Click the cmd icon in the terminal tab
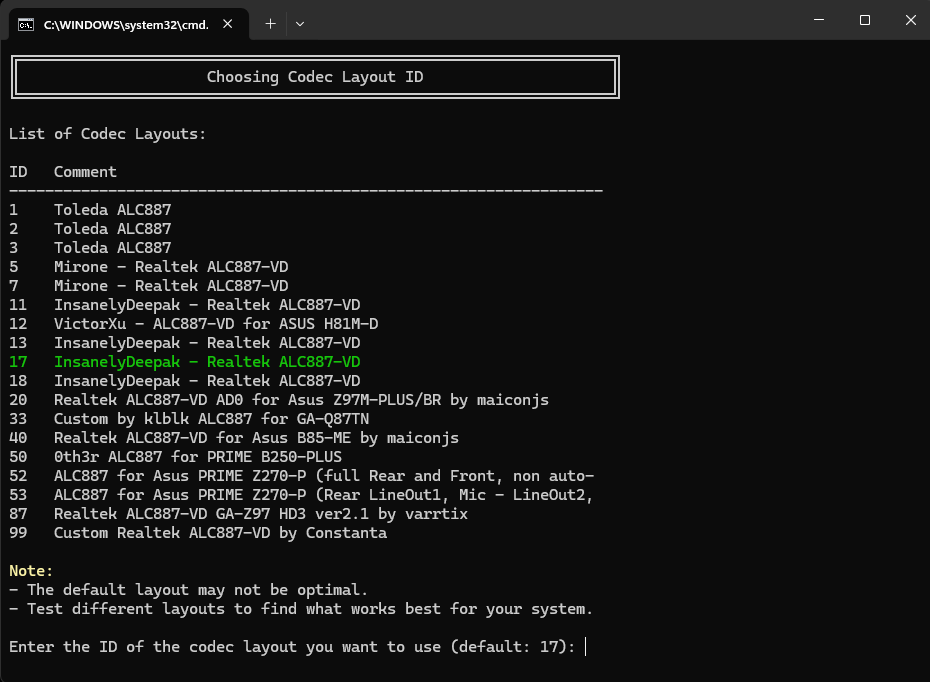Image resolution: width=930 pixels, height=682 pixels. 26,24
